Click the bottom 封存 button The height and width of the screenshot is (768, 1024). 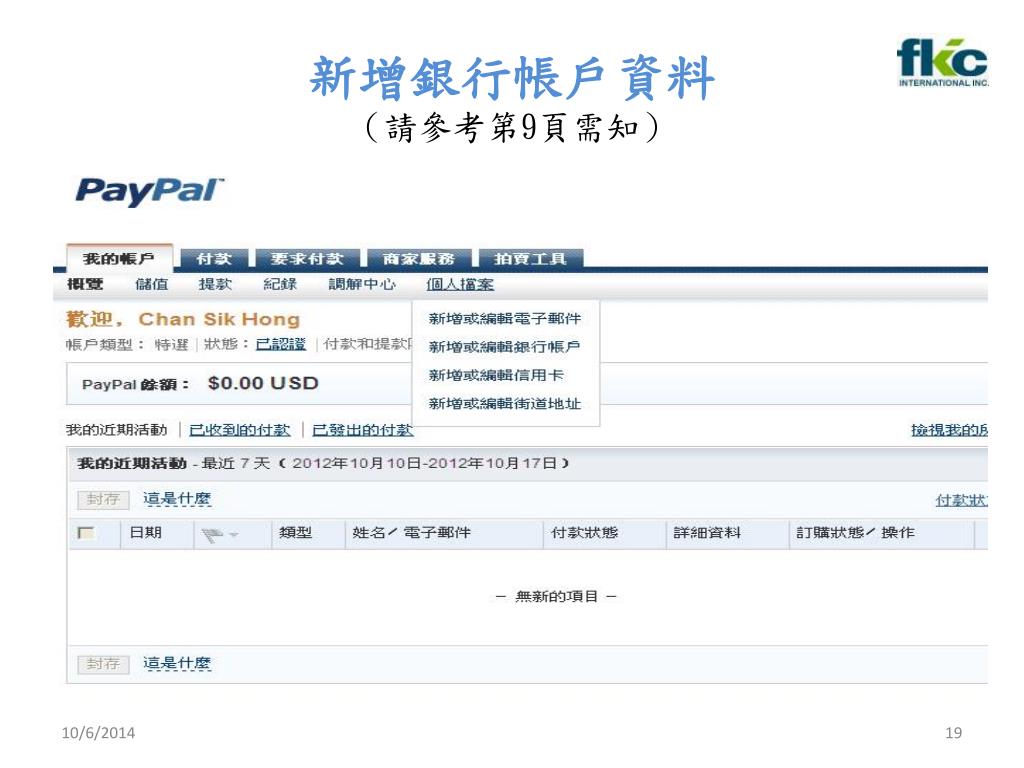103,664
